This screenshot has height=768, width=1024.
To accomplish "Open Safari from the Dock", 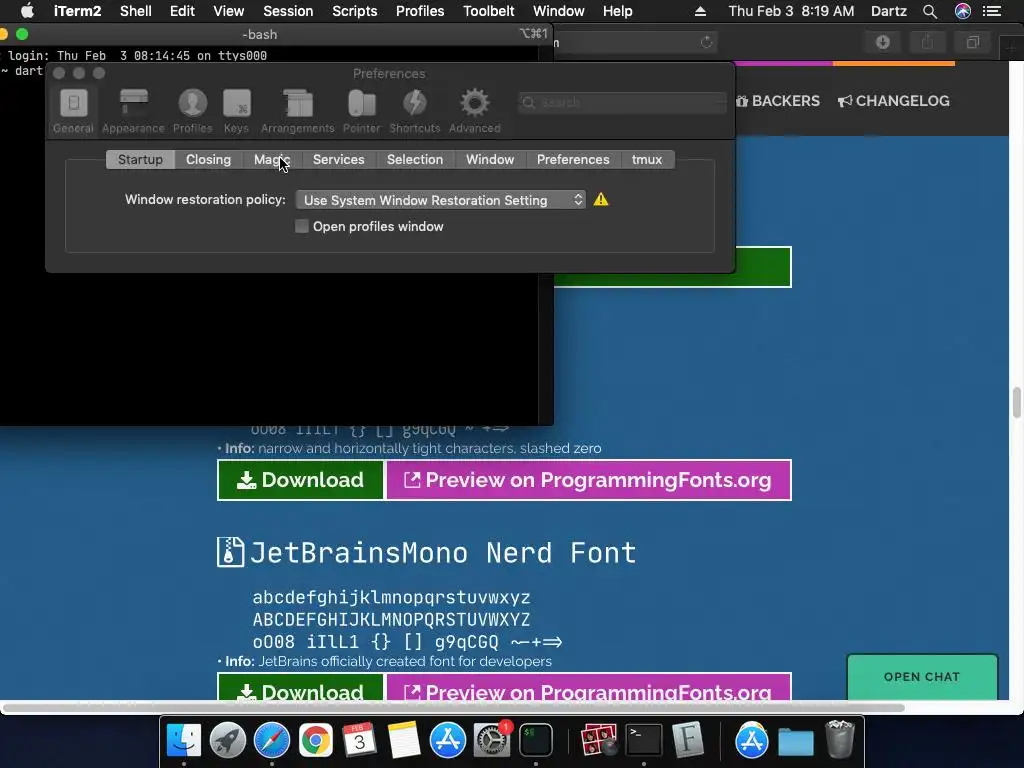I will 272,740.
